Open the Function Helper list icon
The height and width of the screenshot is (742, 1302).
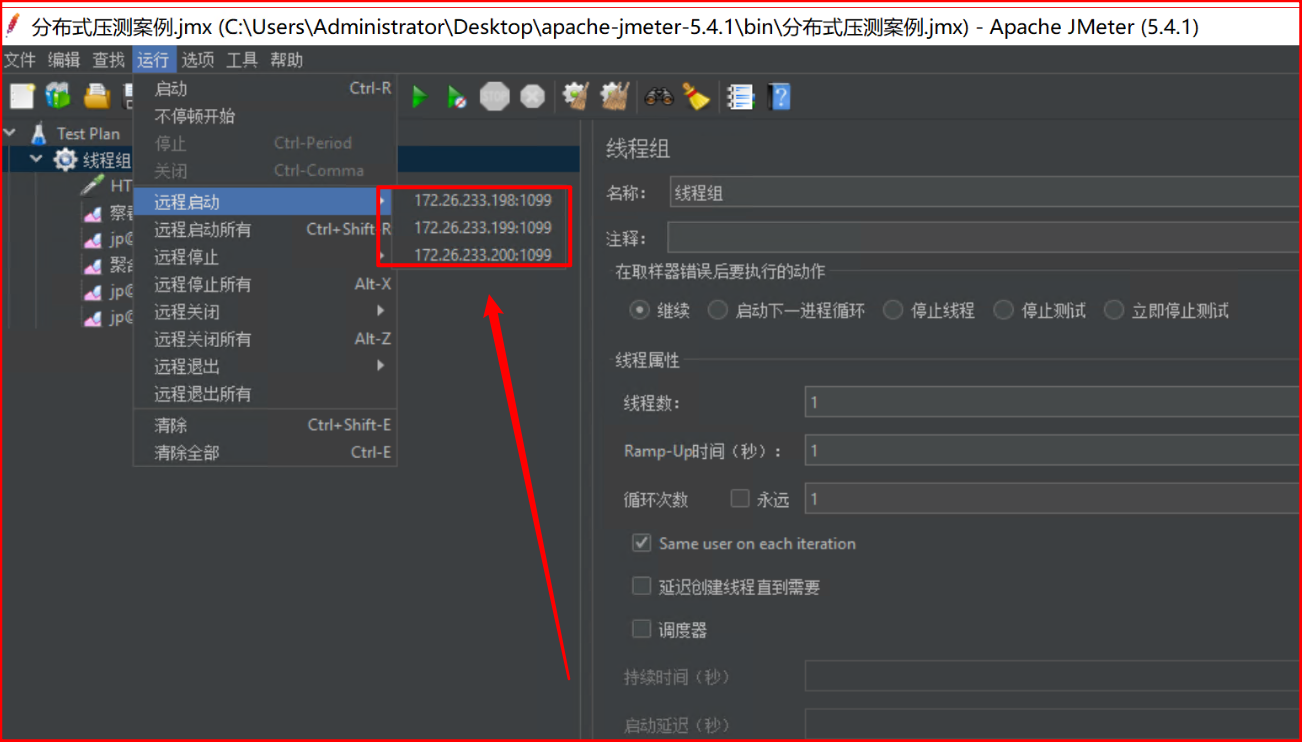[740, 97]
